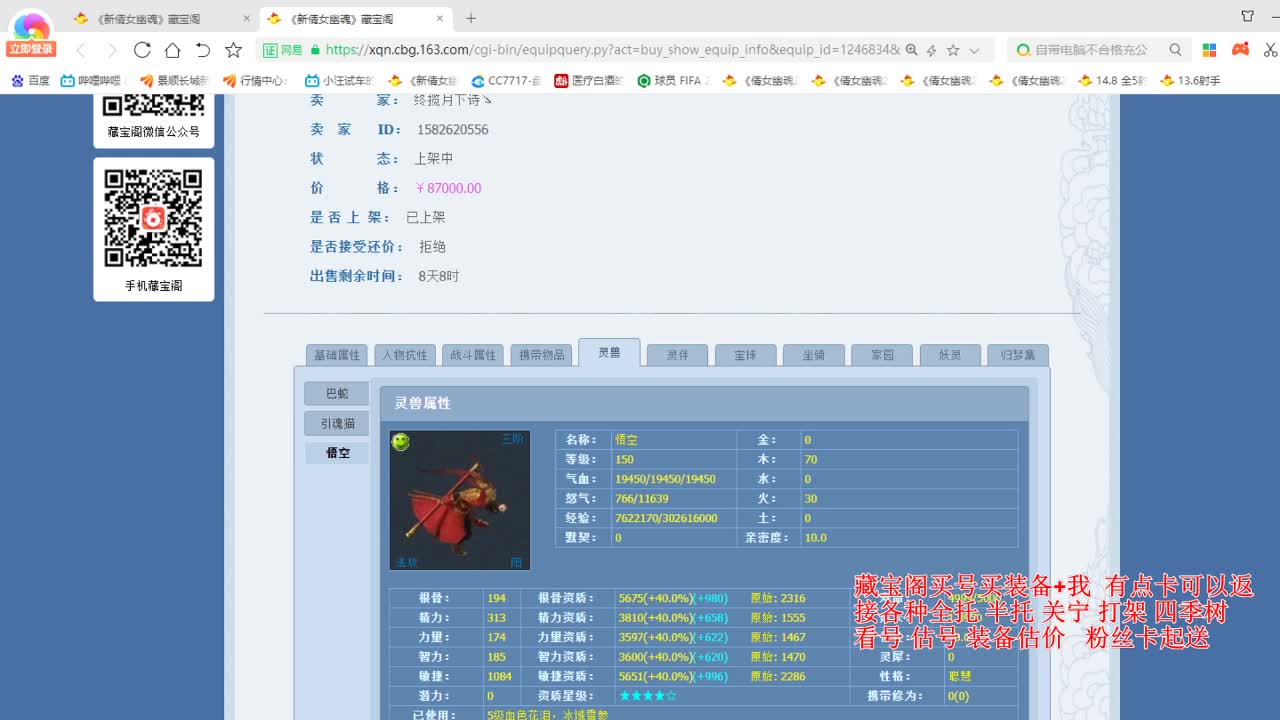Select the 引魂猫 pet button

pos(336,423)
